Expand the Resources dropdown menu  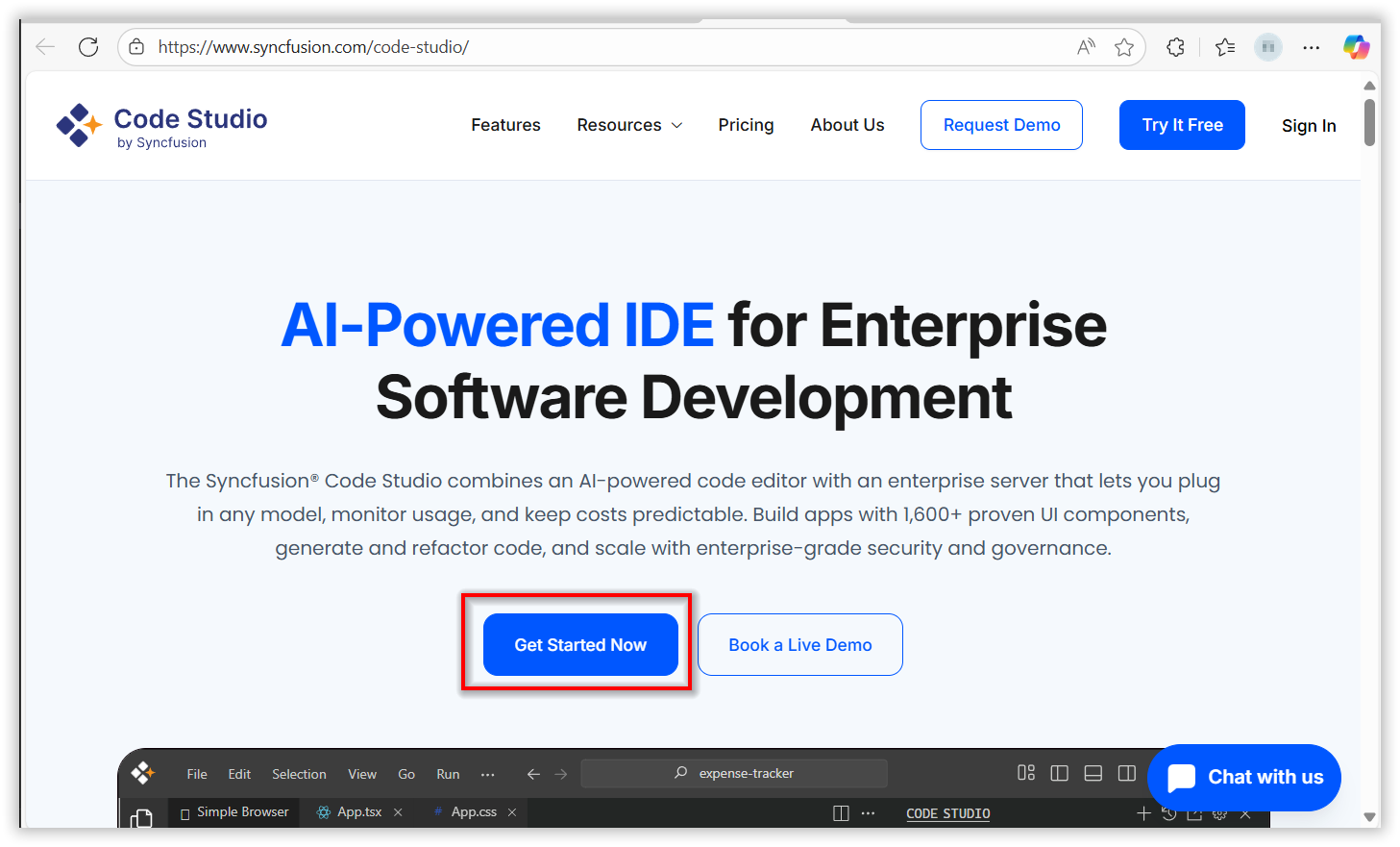(x=629, y=125)
